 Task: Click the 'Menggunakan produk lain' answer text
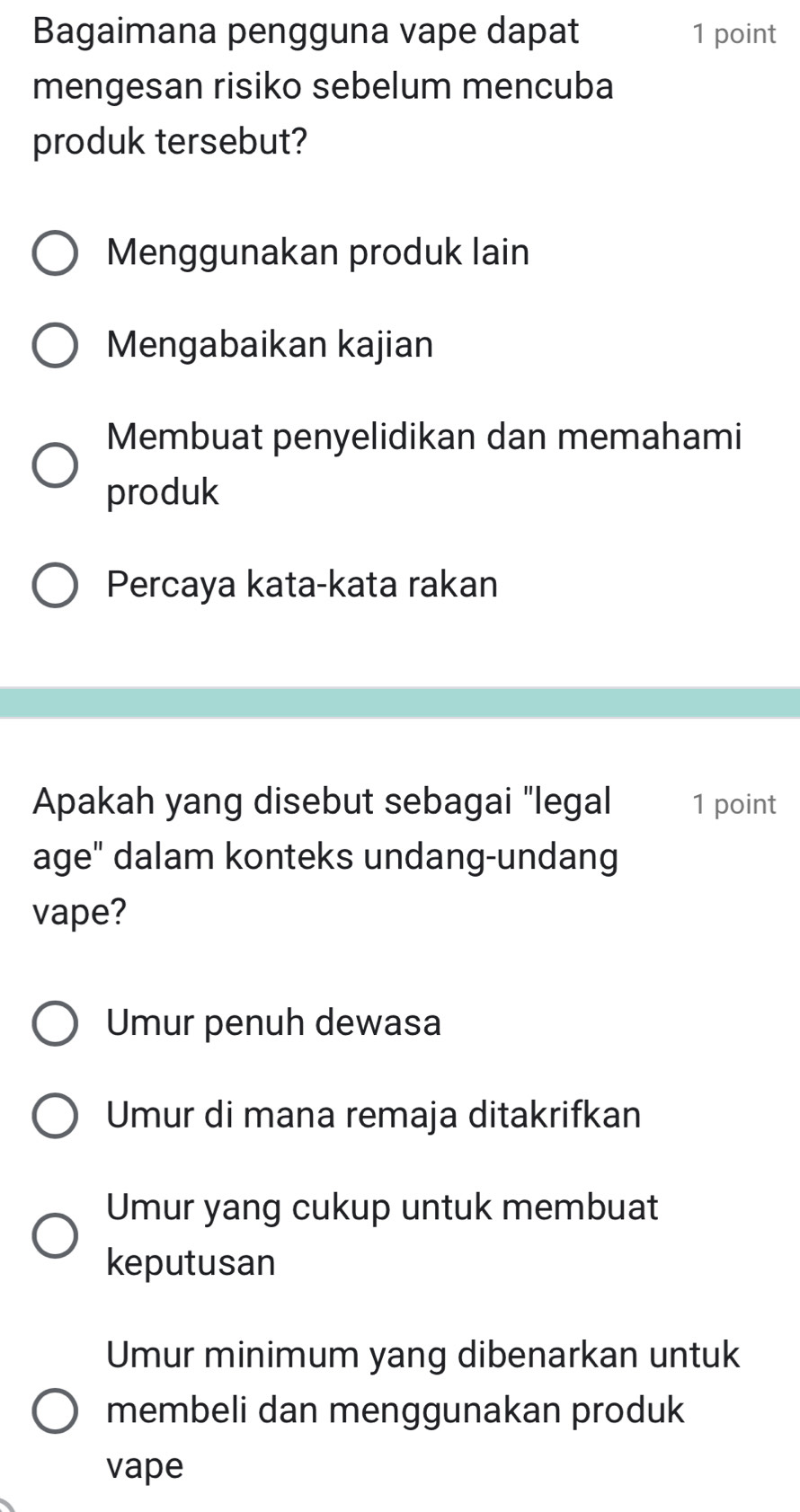click(318, 252)
